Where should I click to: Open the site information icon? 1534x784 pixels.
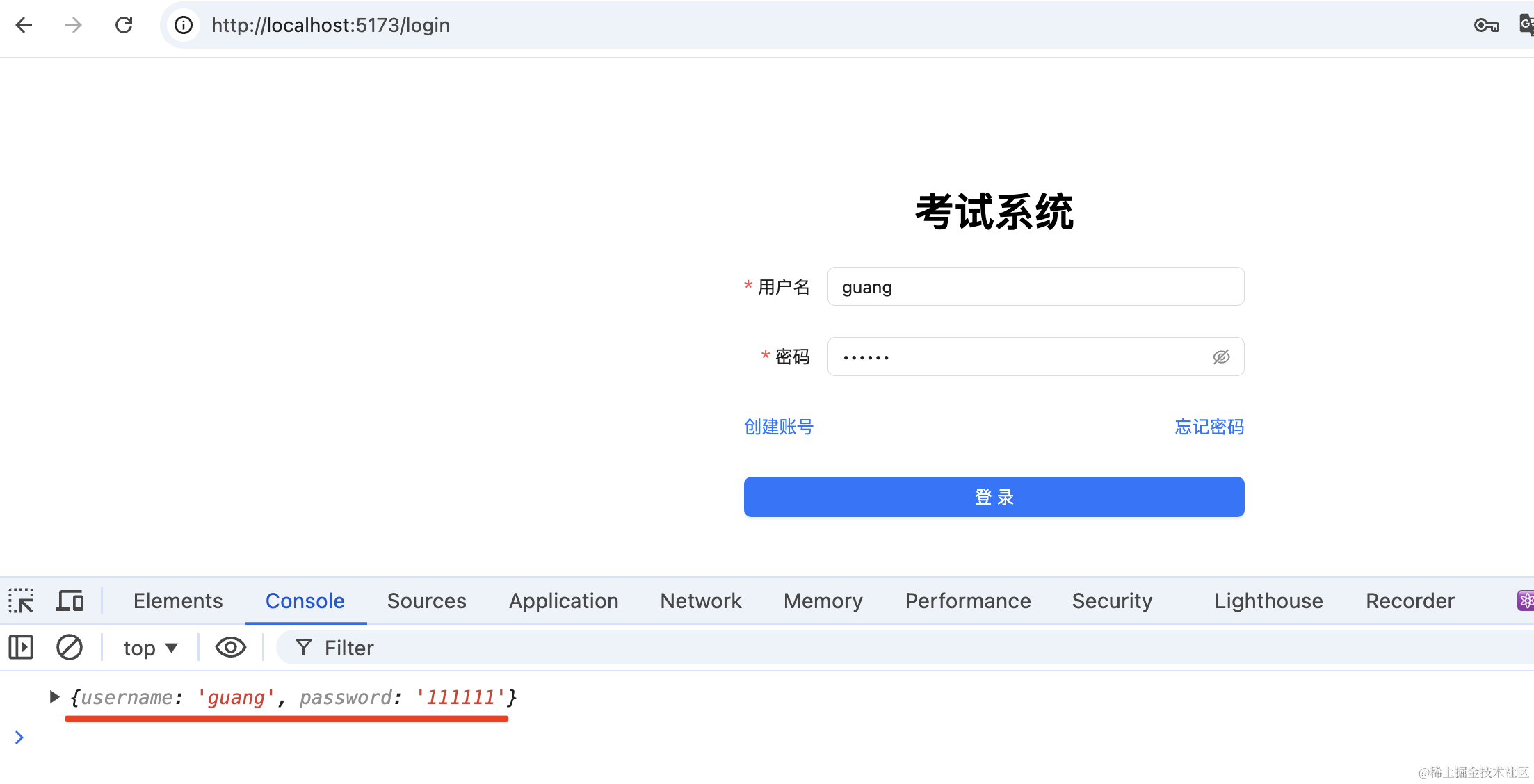click(184, 26)
